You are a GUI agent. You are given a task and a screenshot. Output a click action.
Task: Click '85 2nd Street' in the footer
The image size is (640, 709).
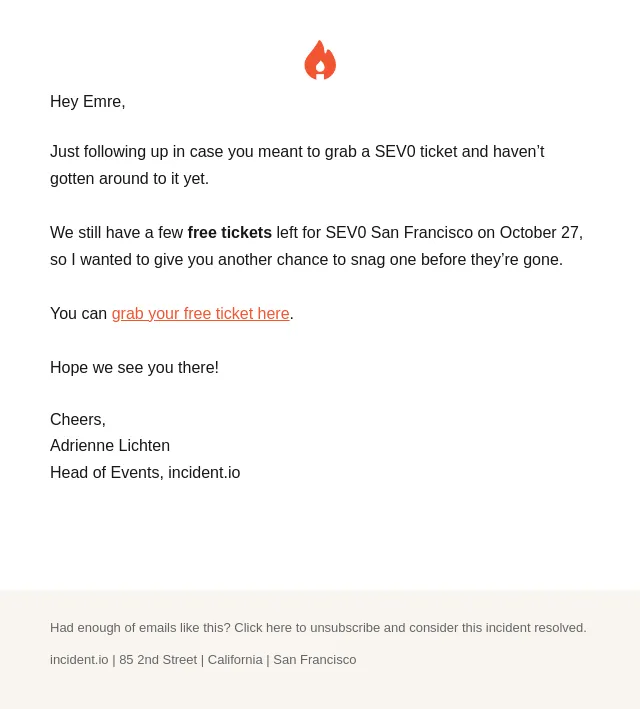pos(158,660)
